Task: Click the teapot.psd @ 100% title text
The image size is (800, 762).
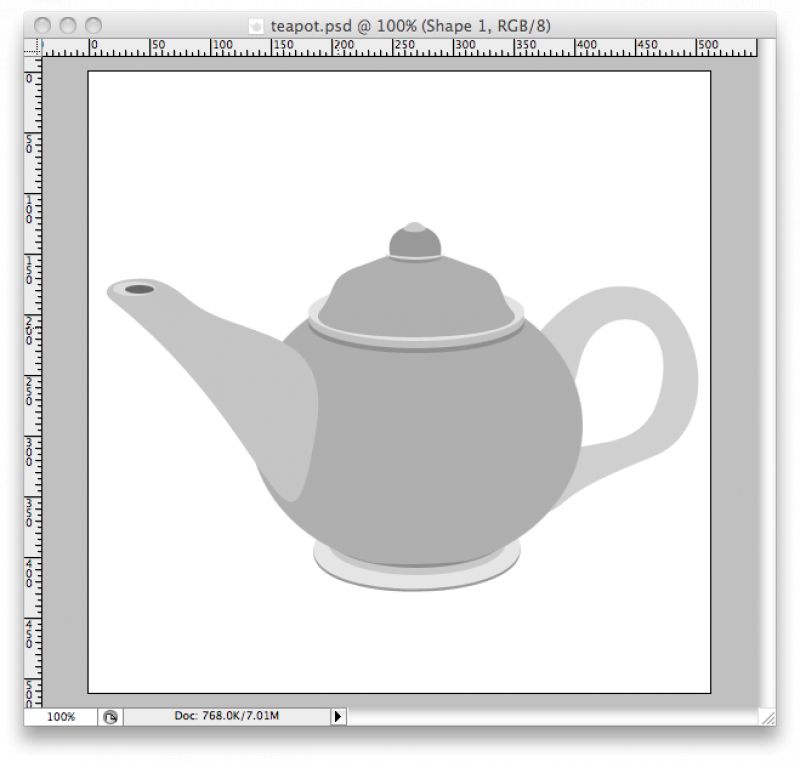Action: tap(410, 26)
